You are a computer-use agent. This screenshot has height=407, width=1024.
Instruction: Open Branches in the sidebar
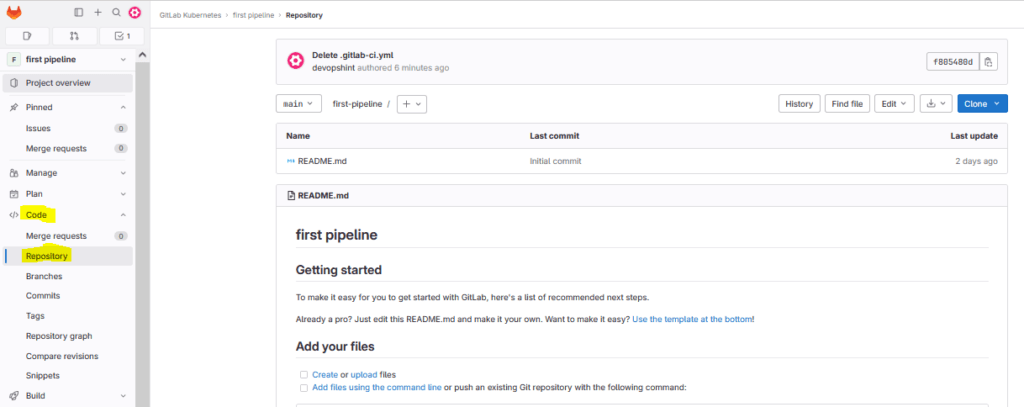[x=68, y=276]
